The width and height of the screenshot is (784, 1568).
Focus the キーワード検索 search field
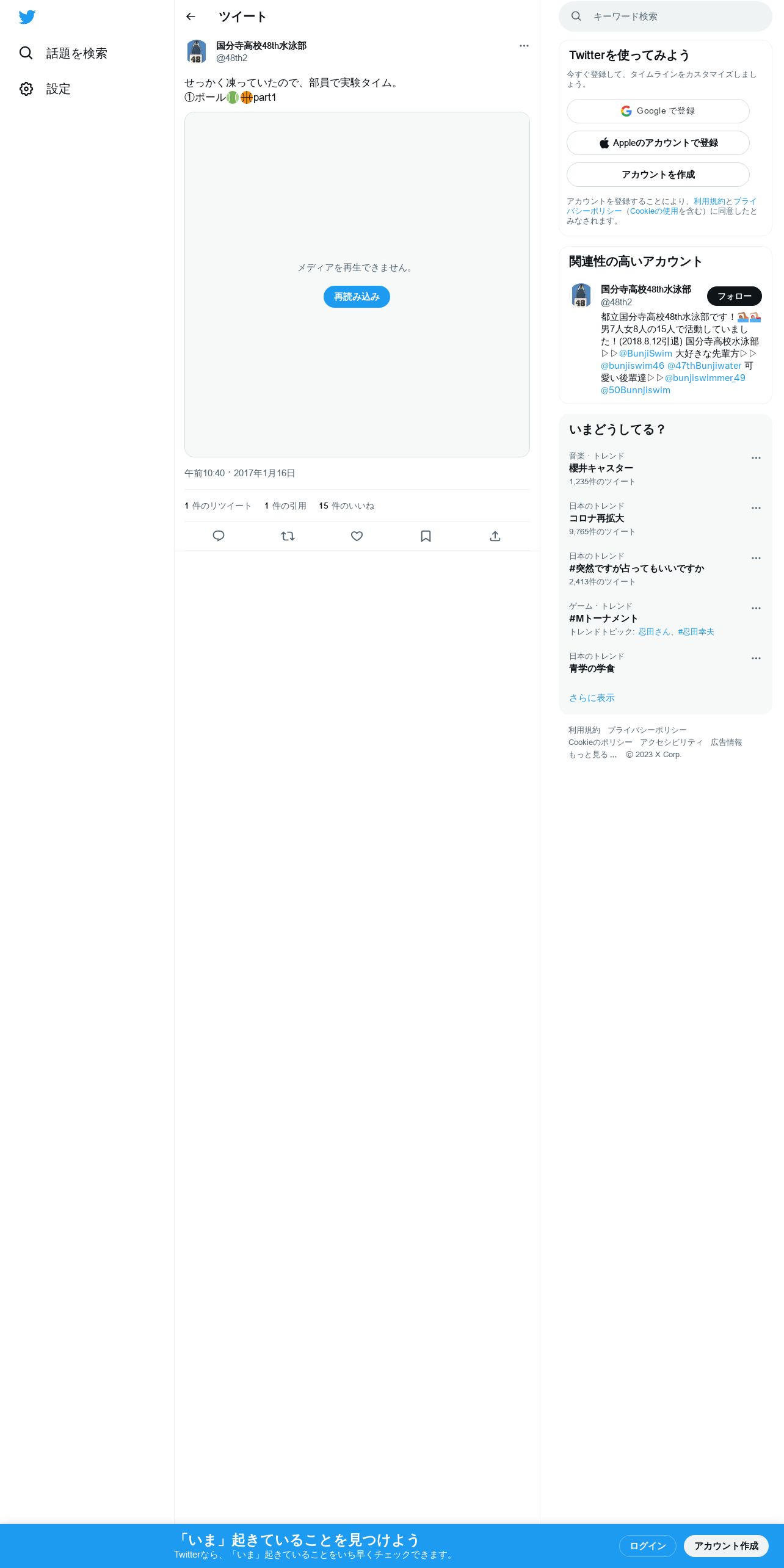click(x=666, y=16)
